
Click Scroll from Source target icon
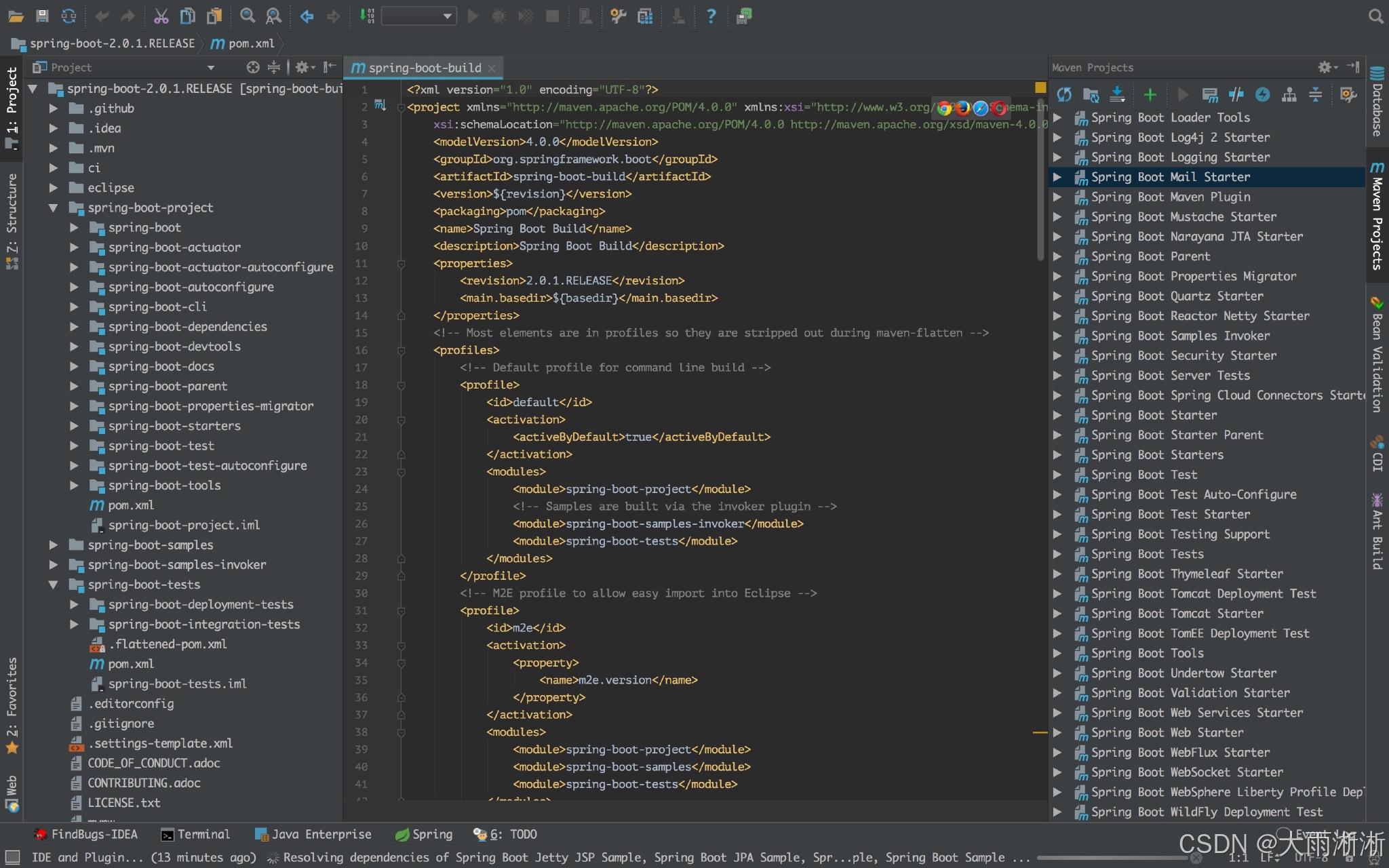[x=253, y=67]
